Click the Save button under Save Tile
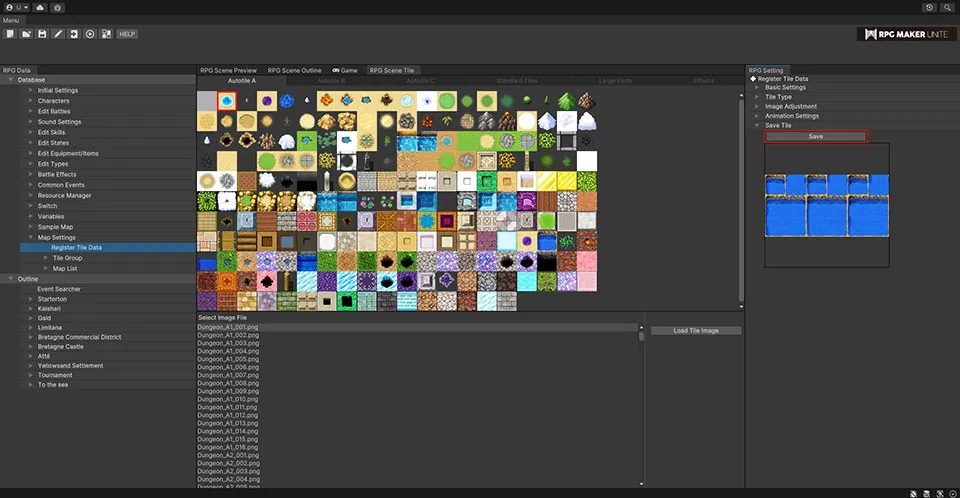This screenshot has height=498, width=960. click(x=816, y=136)
